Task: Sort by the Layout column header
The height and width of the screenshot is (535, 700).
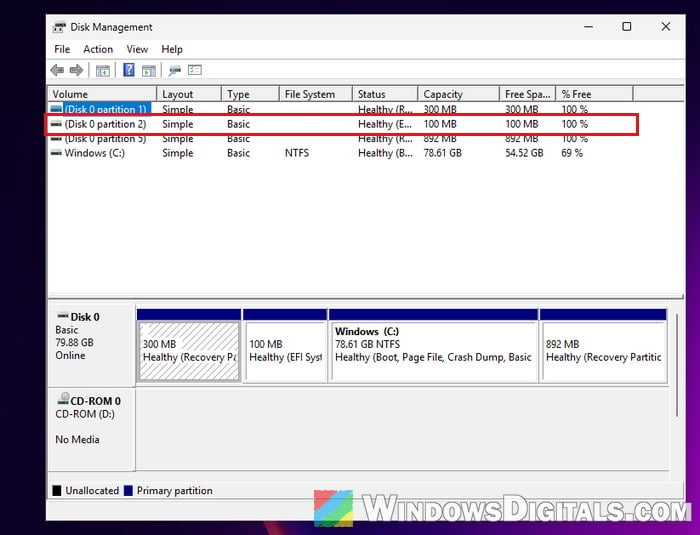Action: pos(189,94)
